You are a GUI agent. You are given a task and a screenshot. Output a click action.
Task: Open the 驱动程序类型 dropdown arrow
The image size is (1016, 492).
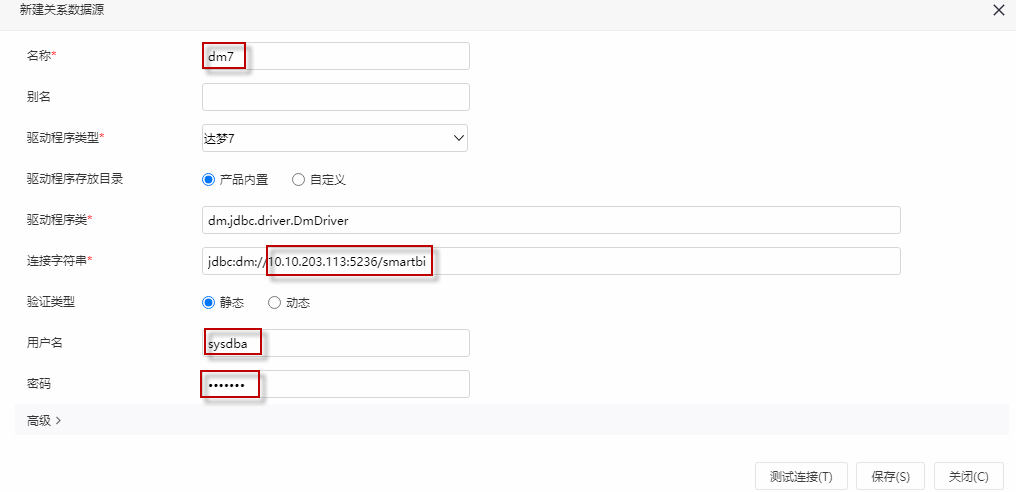(x=459, y=138)
